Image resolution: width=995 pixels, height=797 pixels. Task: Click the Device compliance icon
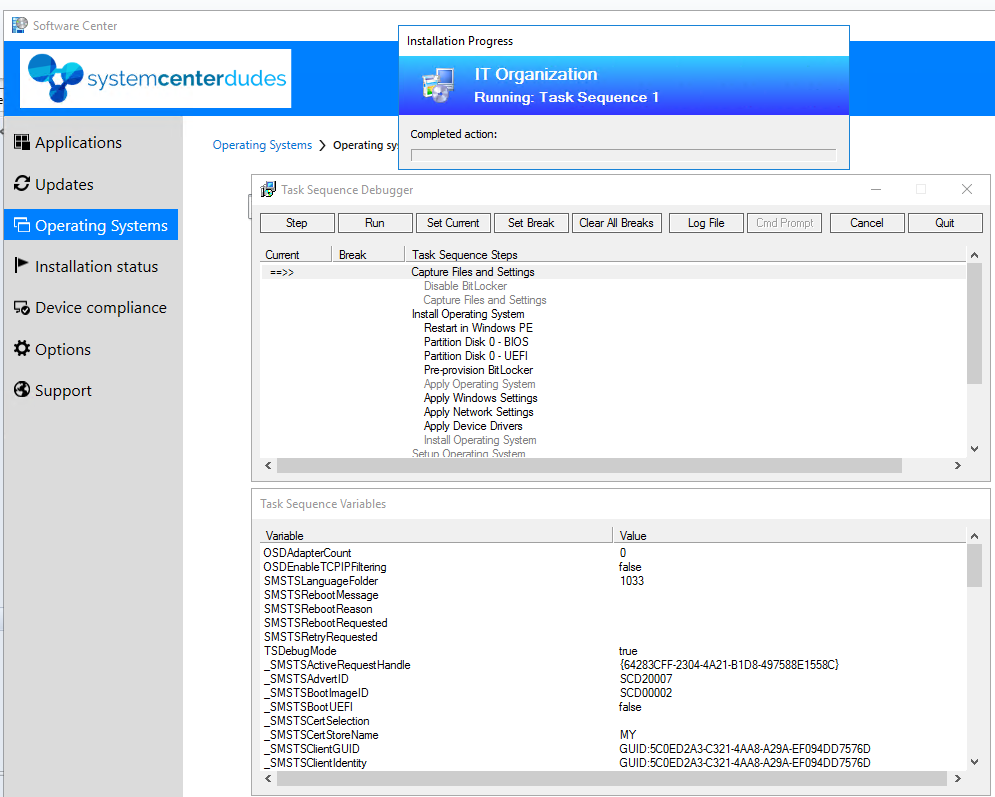click(22, 308)
